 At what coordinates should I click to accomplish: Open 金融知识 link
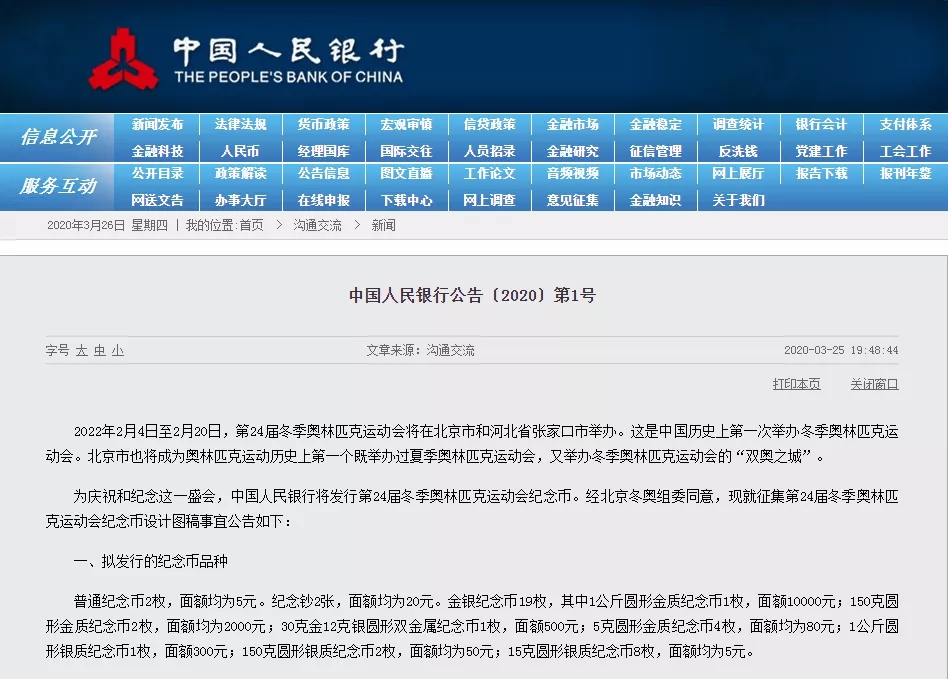click(655, 200)
